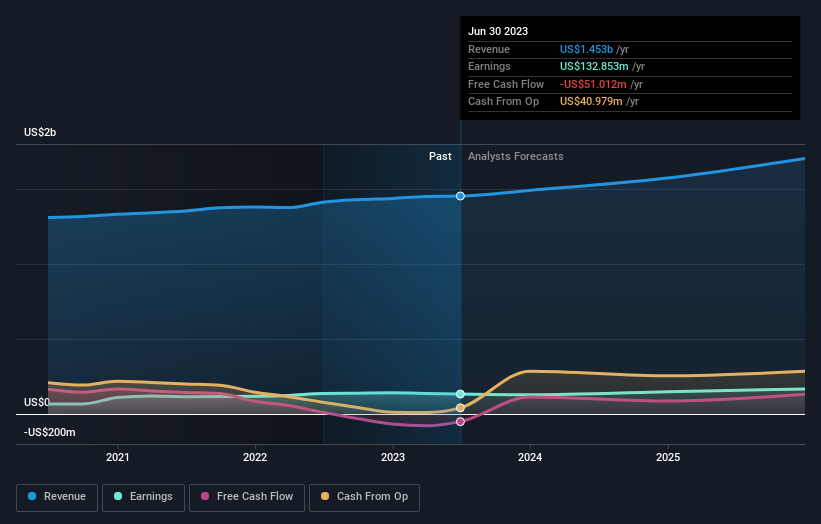Click the Past label on chart
Screen dimensions: 821x524
click(x=440, y=156)
